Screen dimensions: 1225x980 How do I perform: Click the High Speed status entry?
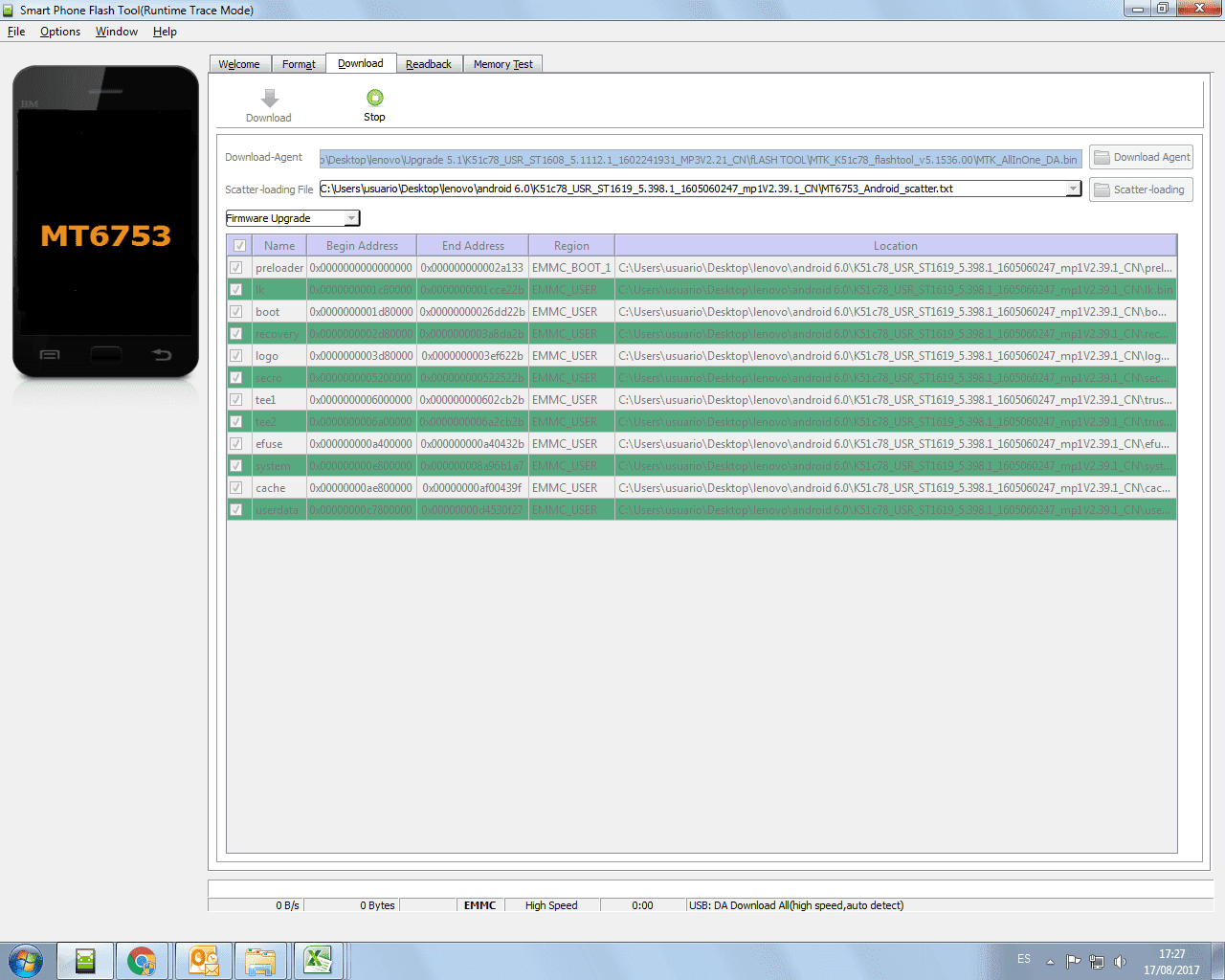point(551,905)
